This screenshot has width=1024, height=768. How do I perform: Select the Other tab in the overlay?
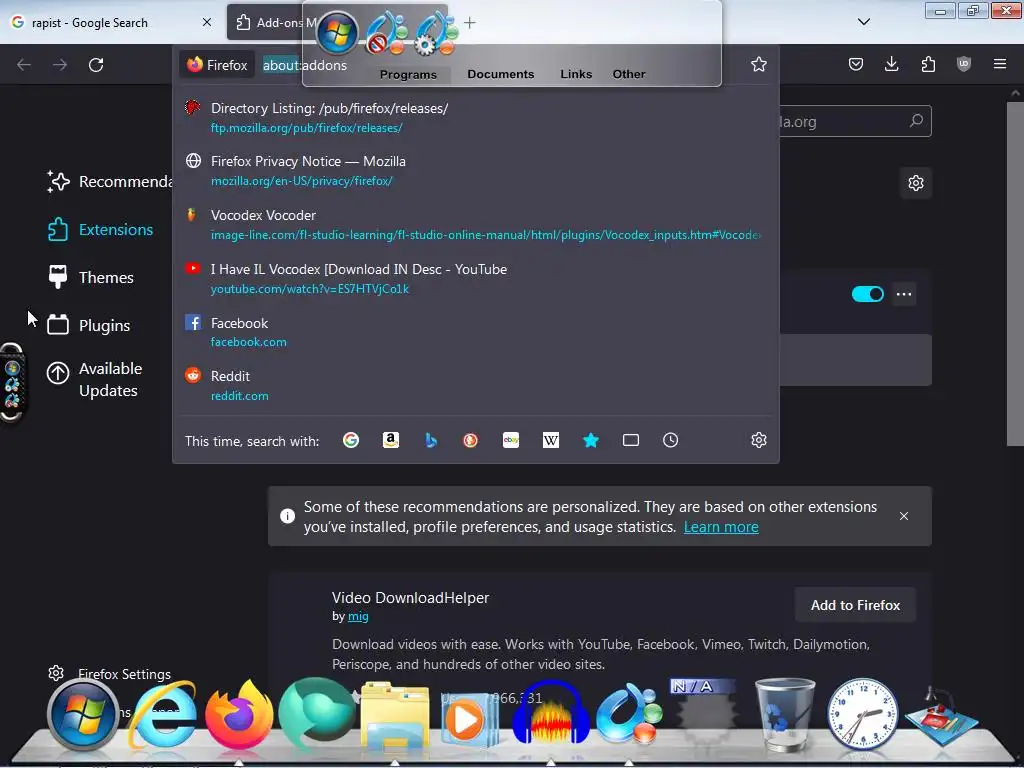(629, 74)
